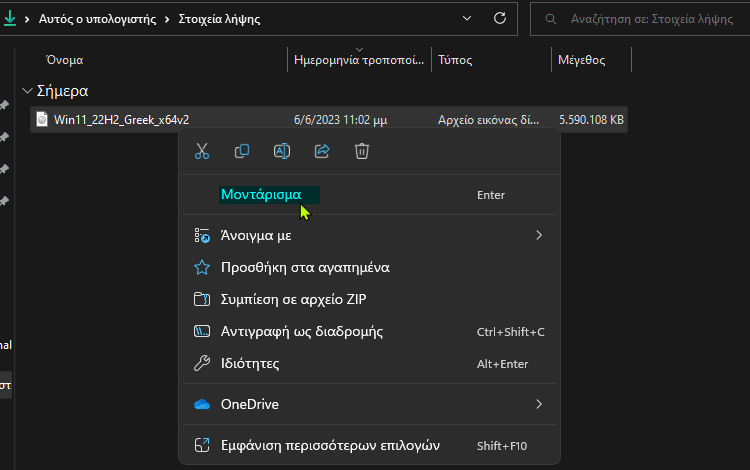This screenshot has height=470, width=750.
Task: Click the 5.590.108 KB size cell
Action: [591, 120]
